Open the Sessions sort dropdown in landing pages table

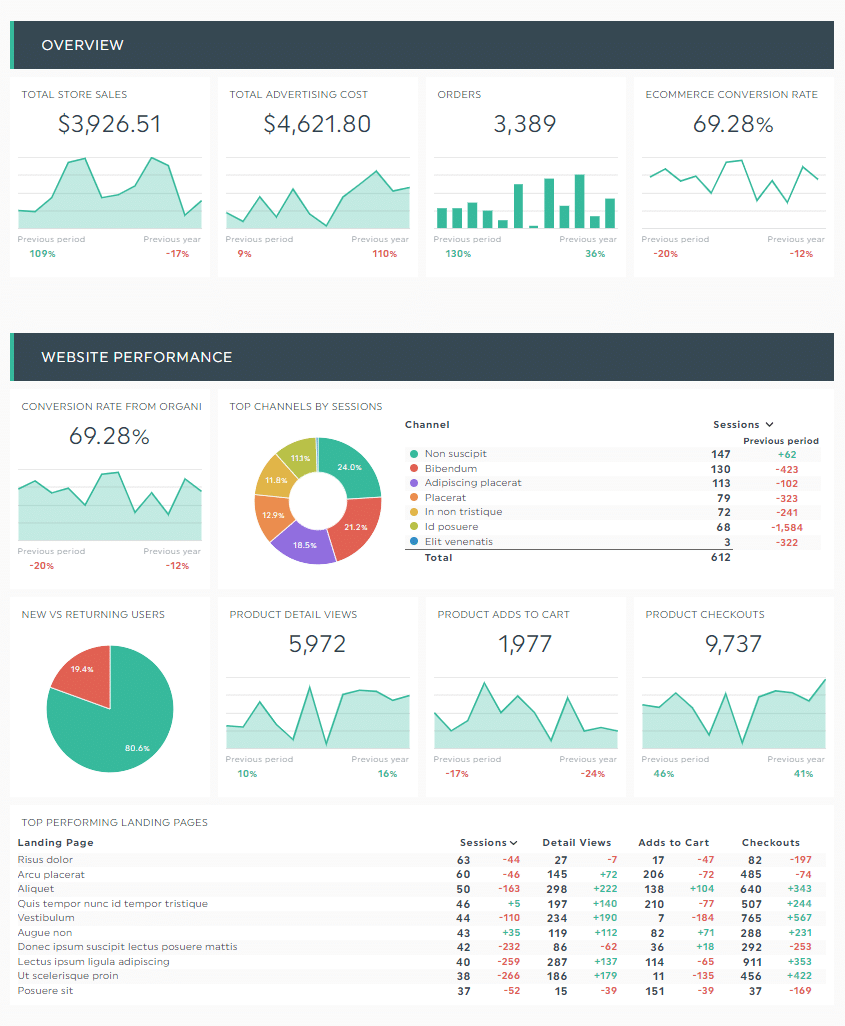(489, 842)
